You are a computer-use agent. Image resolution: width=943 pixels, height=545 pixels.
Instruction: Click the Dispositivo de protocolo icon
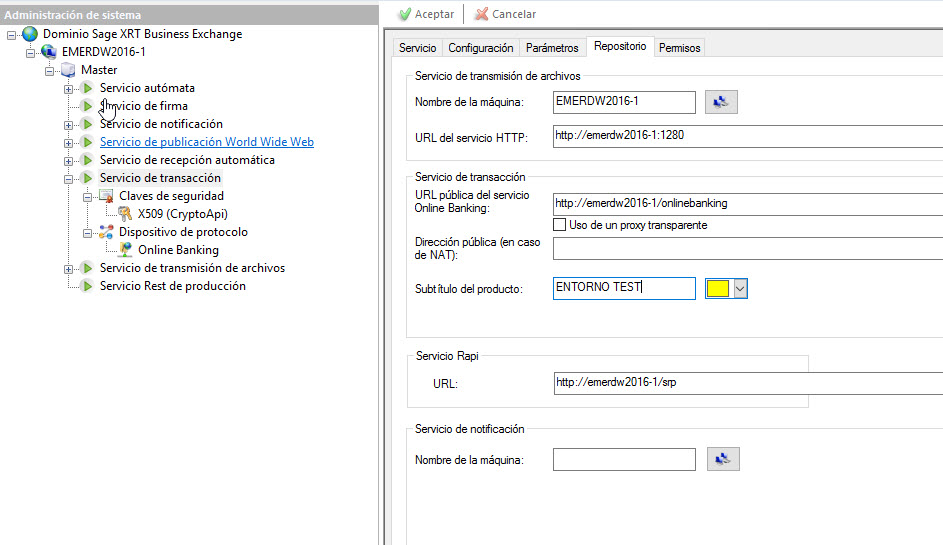[107, 232]
